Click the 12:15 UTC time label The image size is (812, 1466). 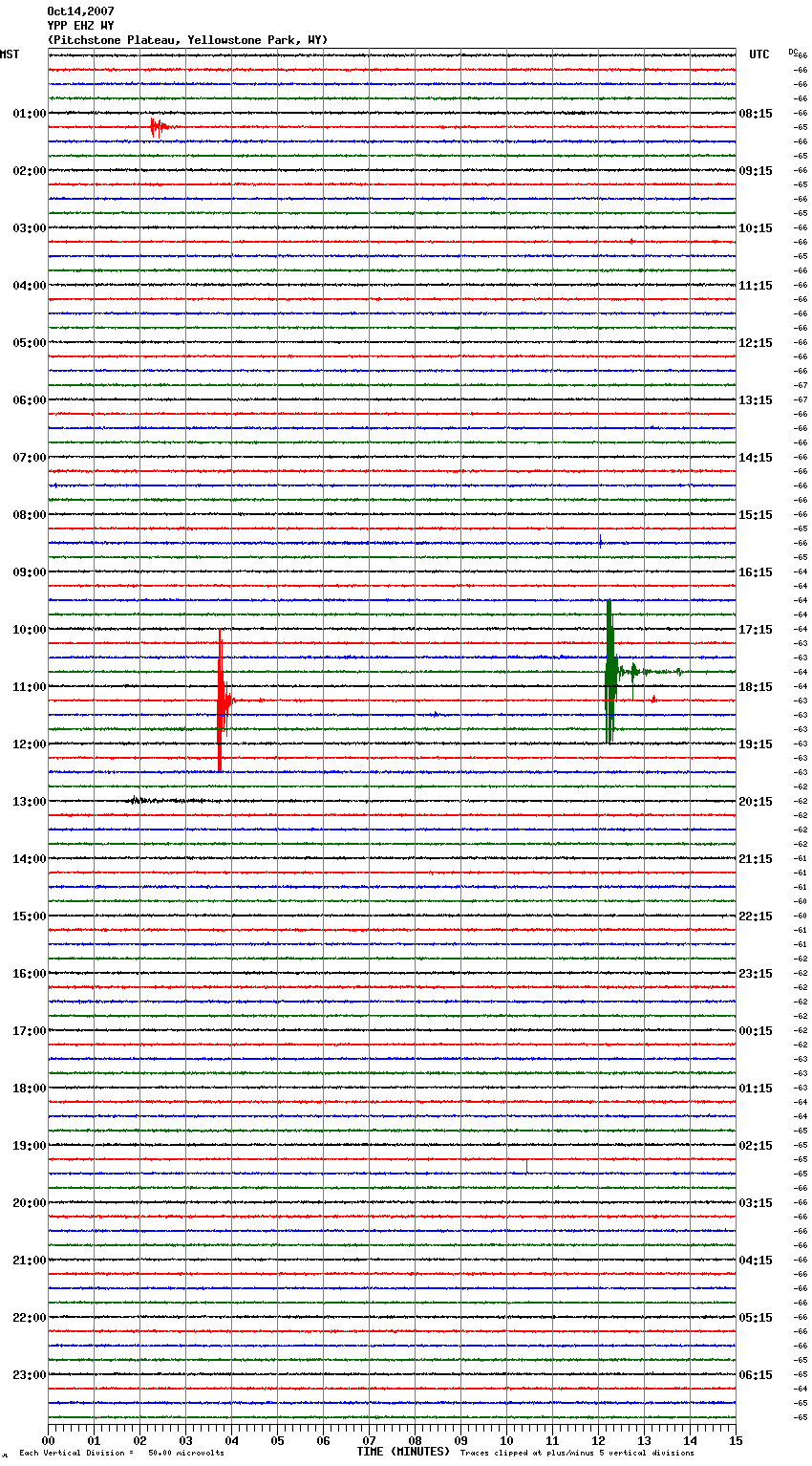point(756,343)
